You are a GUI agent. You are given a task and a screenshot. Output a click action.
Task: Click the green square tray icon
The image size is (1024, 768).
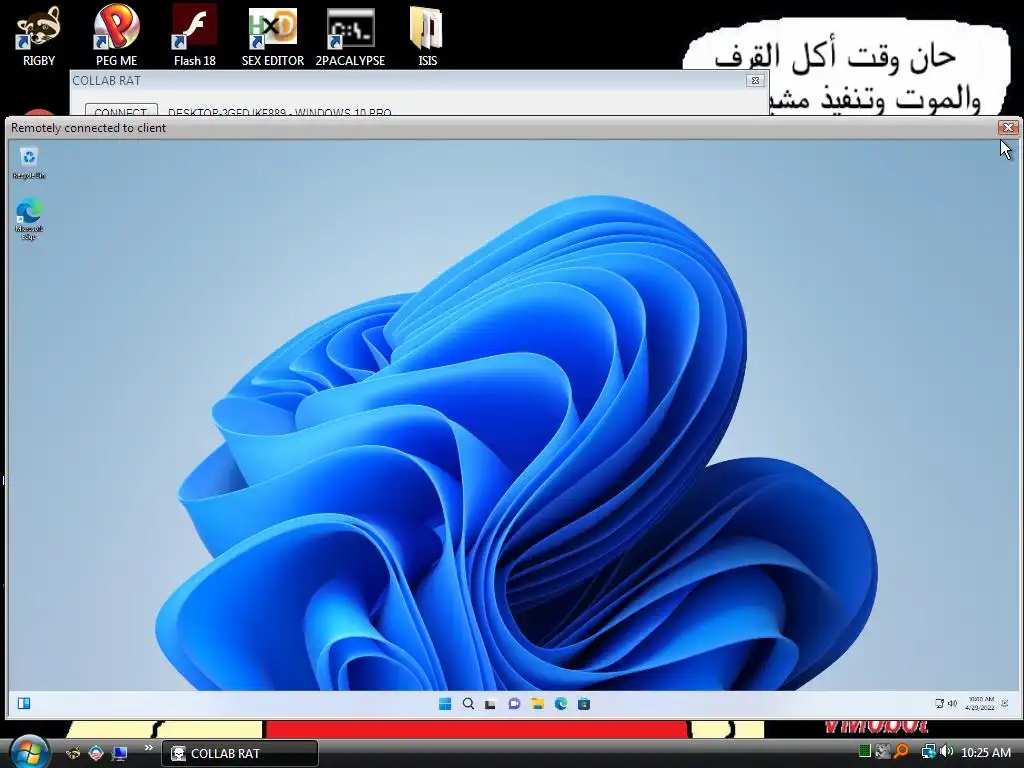click(x=865, y=752)
